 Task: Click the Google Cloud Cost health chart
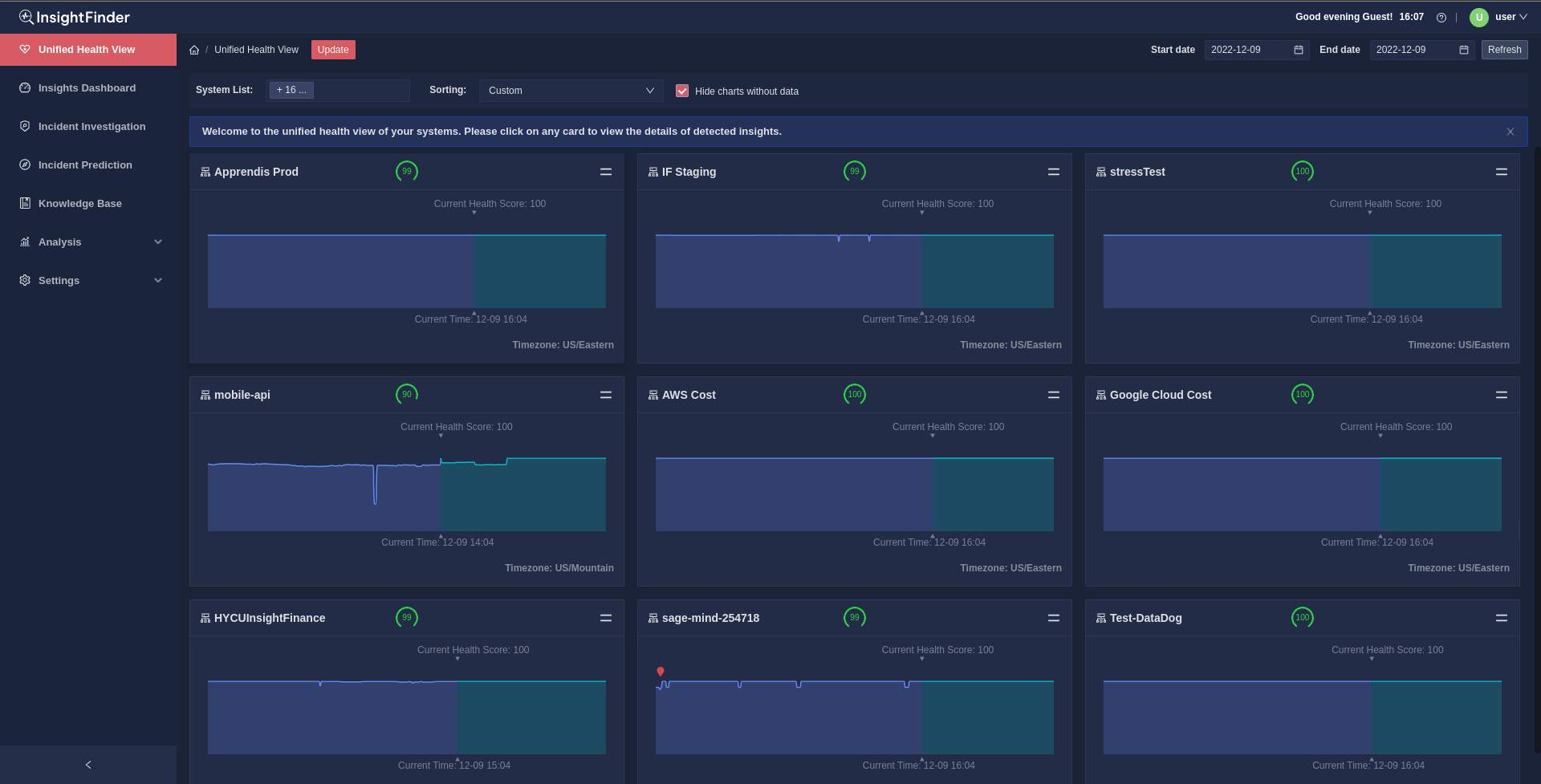[1303, 494]
